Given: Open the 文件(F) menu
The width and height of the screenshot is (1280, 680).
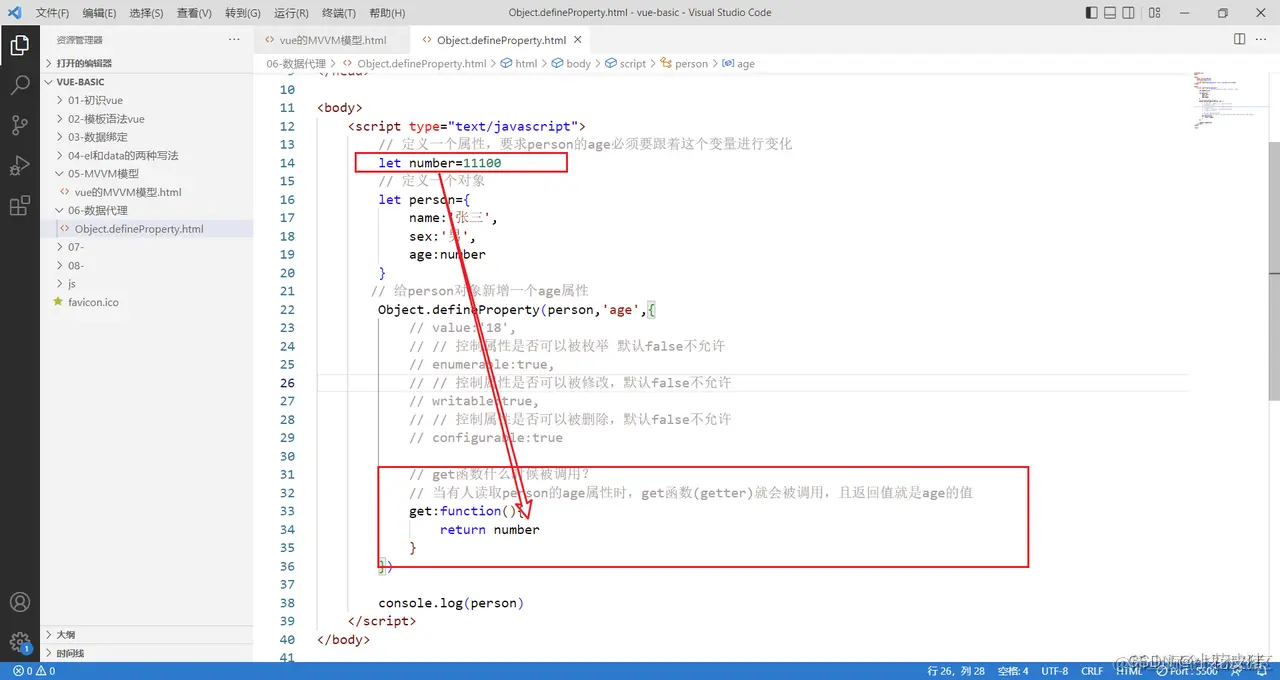Looking at the screenshot, I should point(52,13).
